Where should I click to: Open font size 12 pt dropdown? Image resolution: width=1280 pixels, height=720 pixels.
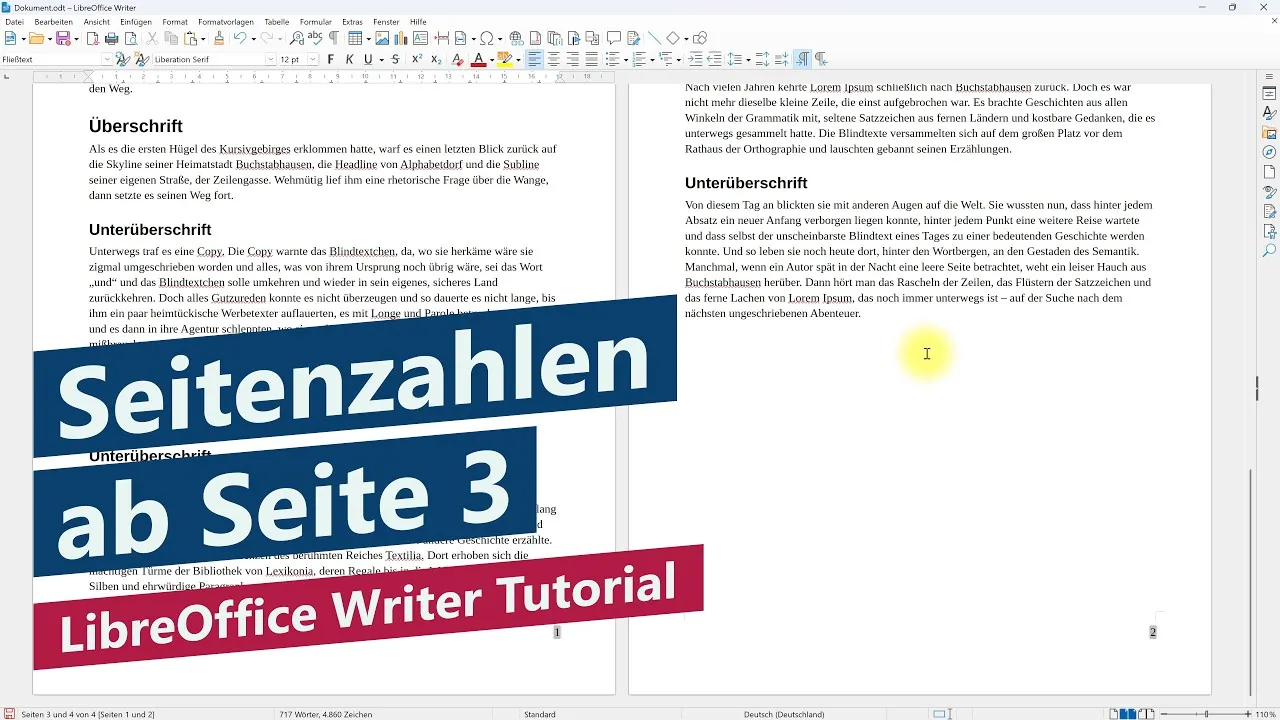tap(313, 59)
